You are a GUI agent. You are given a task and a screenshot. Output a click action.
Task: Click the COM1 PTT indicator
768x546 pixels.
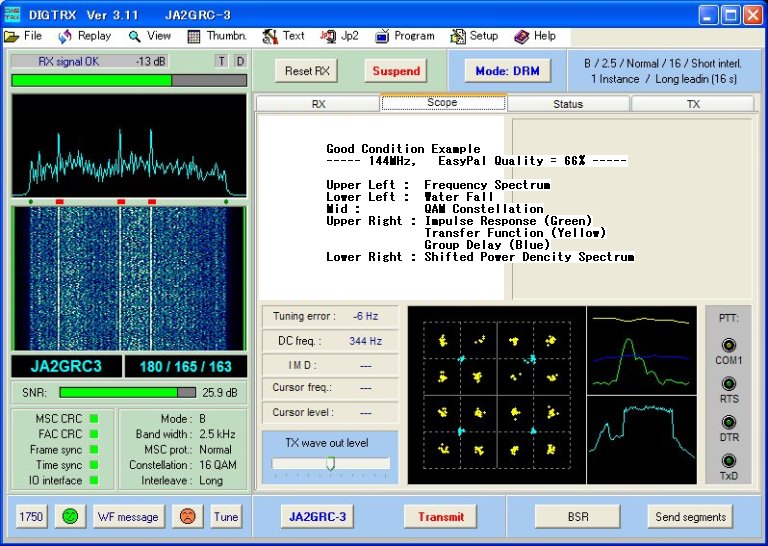[728, 345]
